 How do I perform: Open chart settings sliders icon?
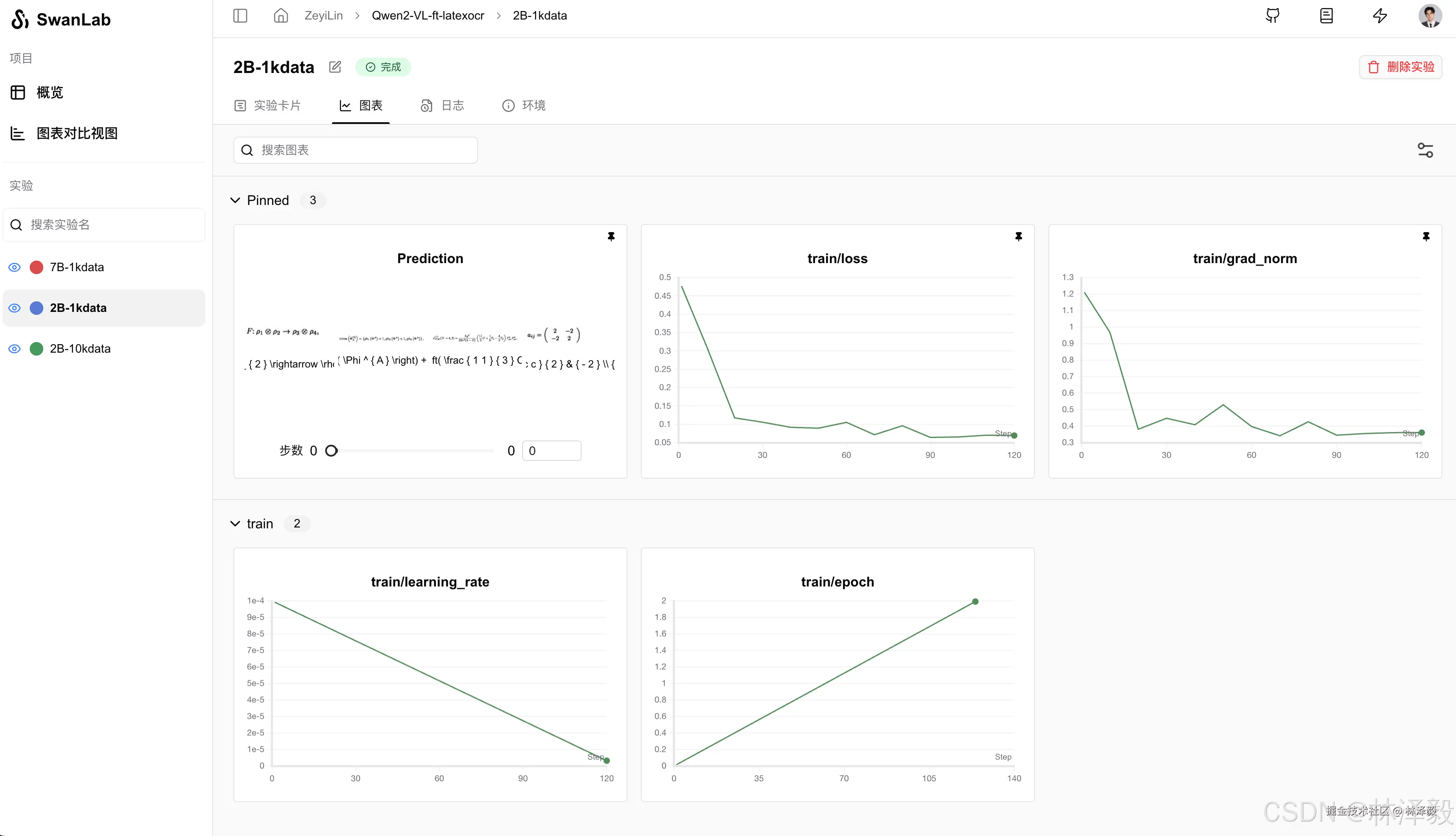1425,150
